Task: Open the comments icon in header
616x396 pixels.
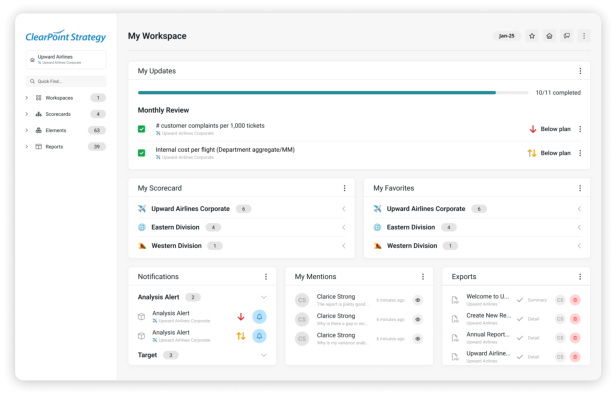Action: coord(566,36)
